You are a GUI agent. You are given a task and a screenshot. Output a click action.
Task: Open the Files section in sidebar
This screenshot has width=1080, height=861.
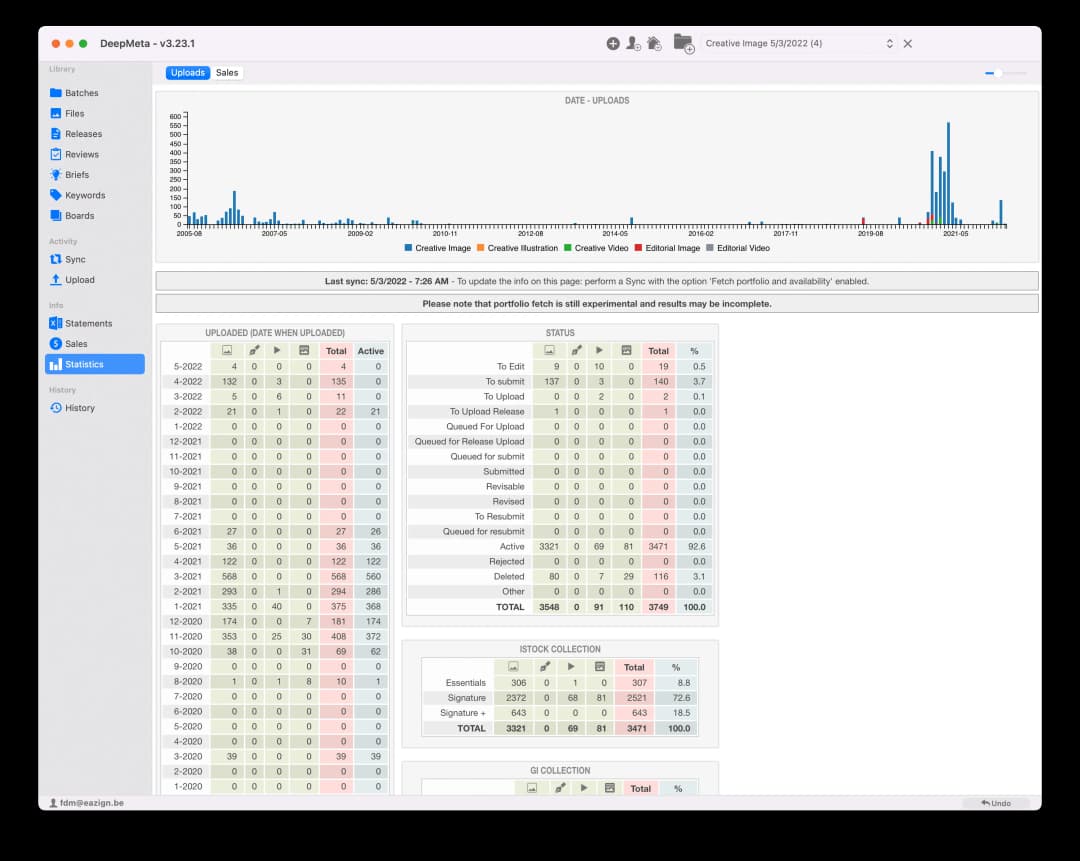68,114
